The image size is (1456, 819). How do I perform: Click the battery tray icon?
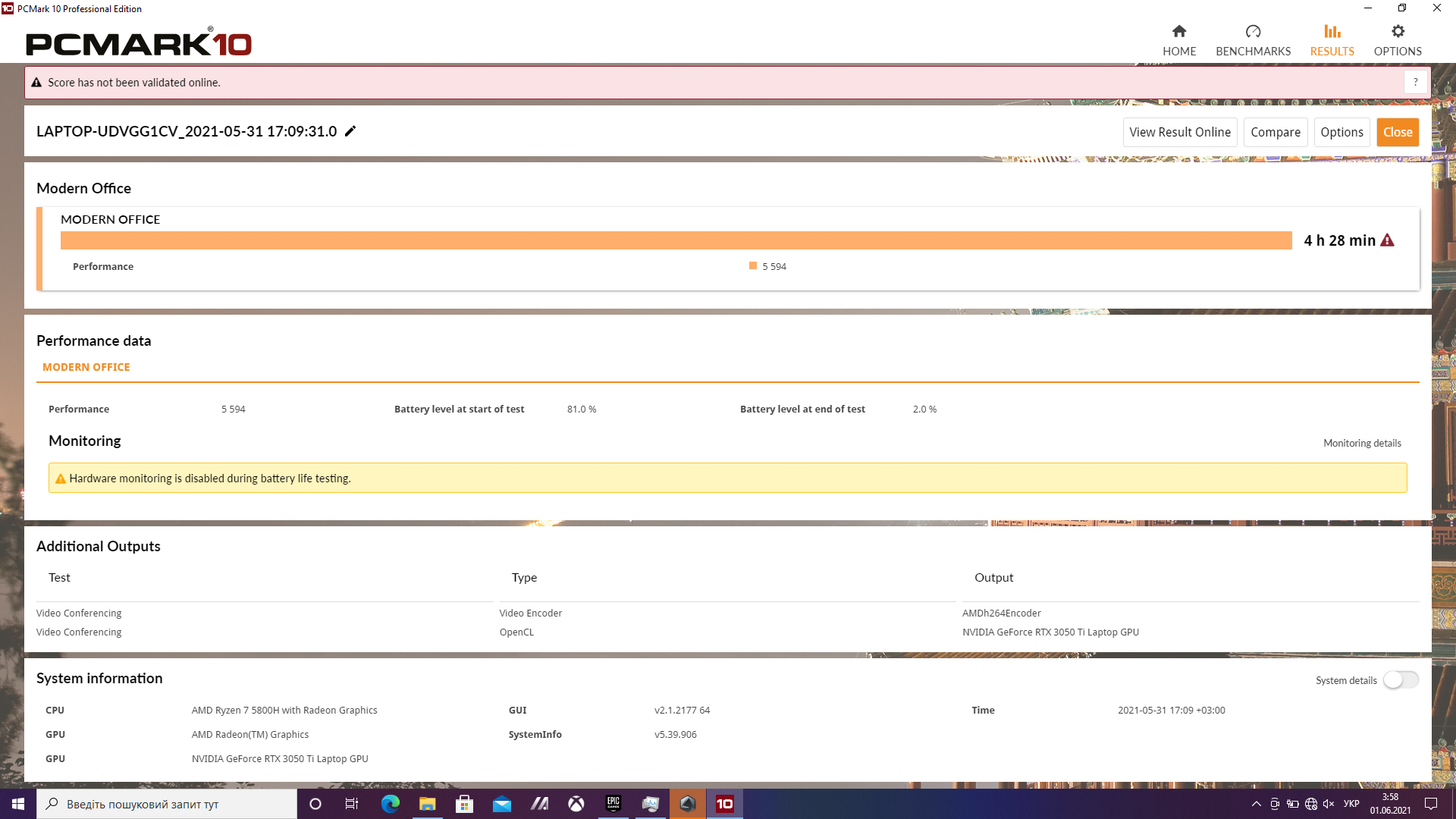[1292, 804]
